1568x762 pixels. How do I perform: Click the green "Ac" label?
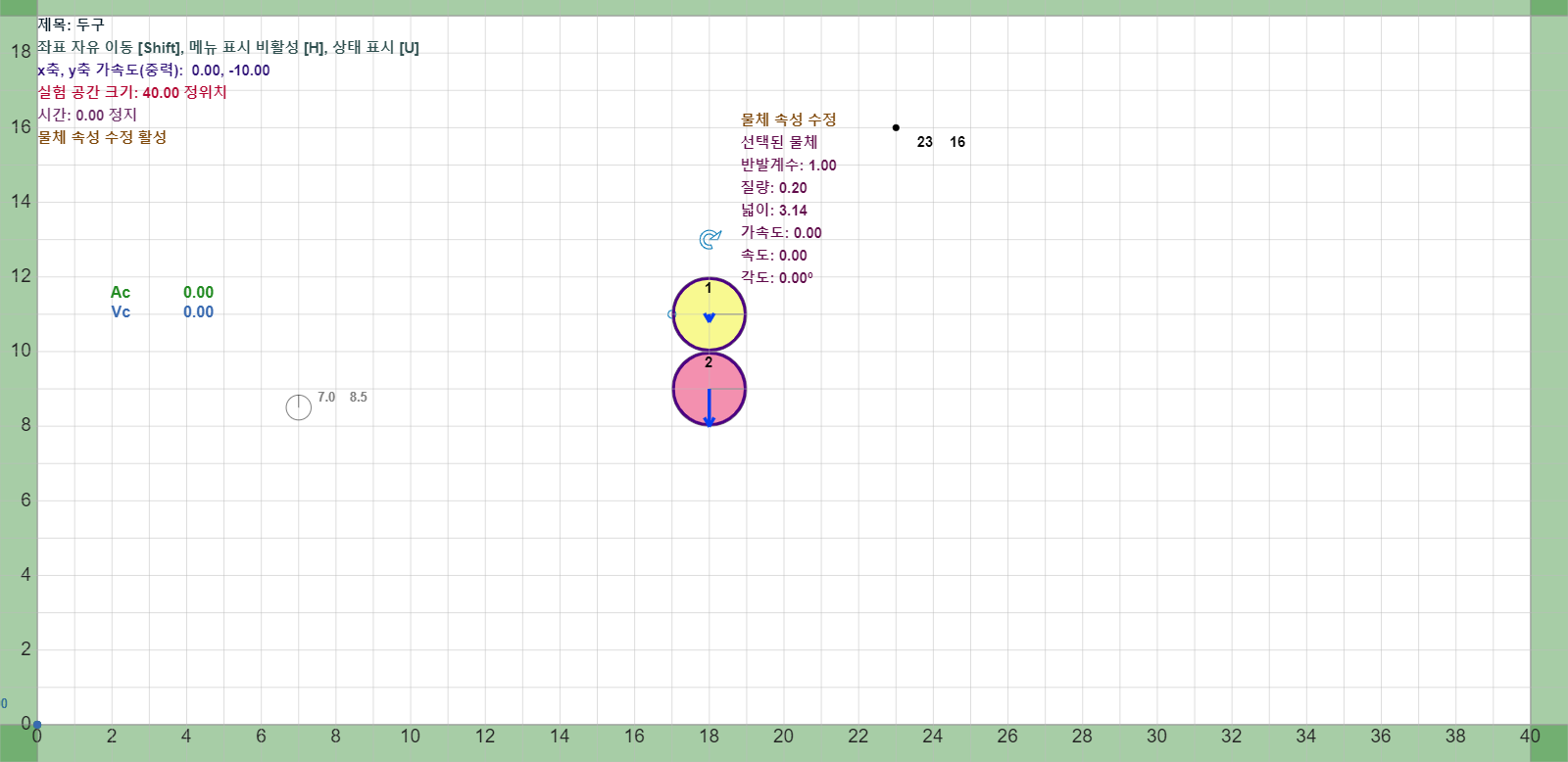point(121,292)
